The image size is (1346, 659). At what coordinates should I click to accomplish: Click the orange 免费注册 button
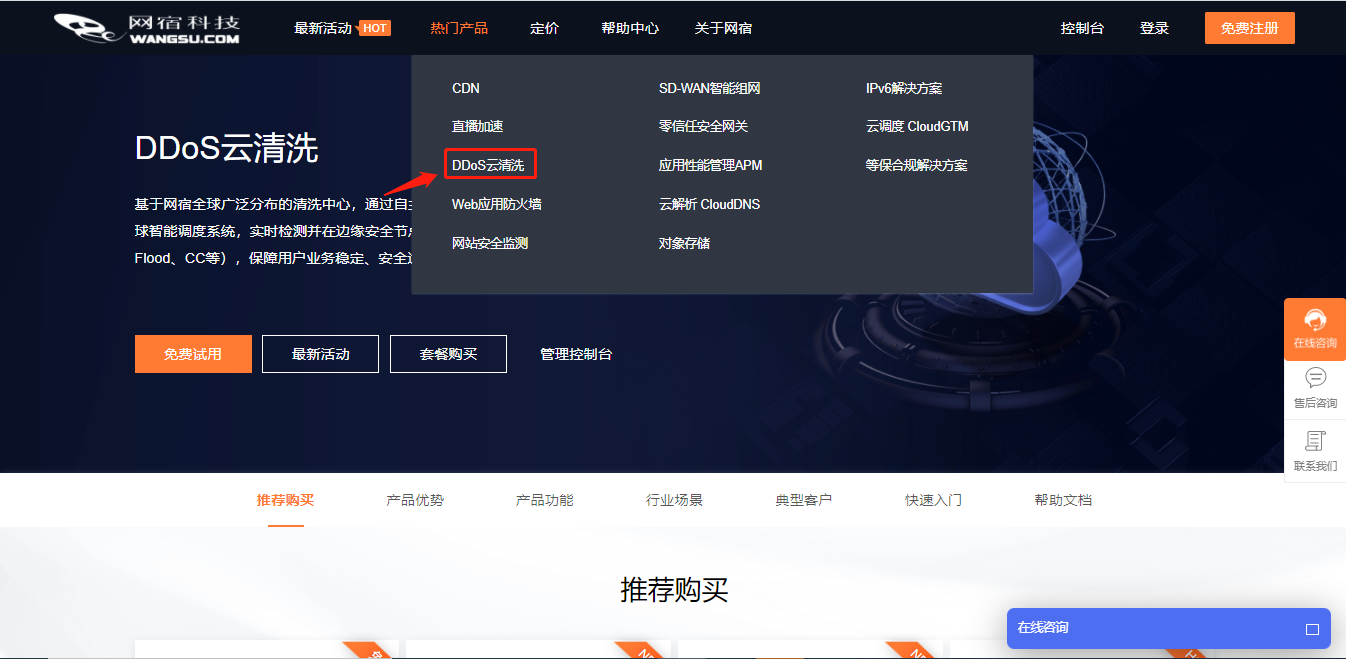1249,28
